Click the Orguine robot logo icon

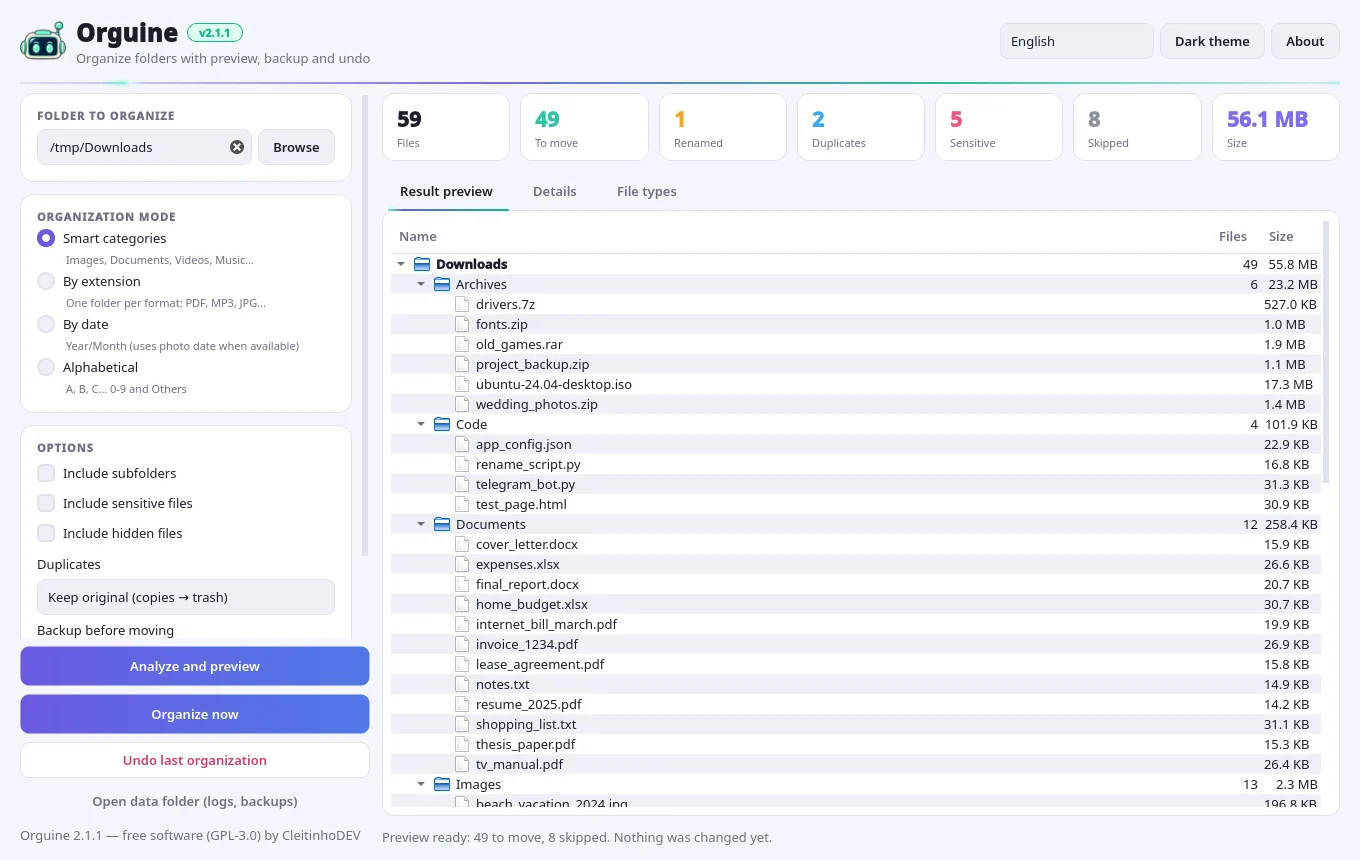[x=43, y=41]
